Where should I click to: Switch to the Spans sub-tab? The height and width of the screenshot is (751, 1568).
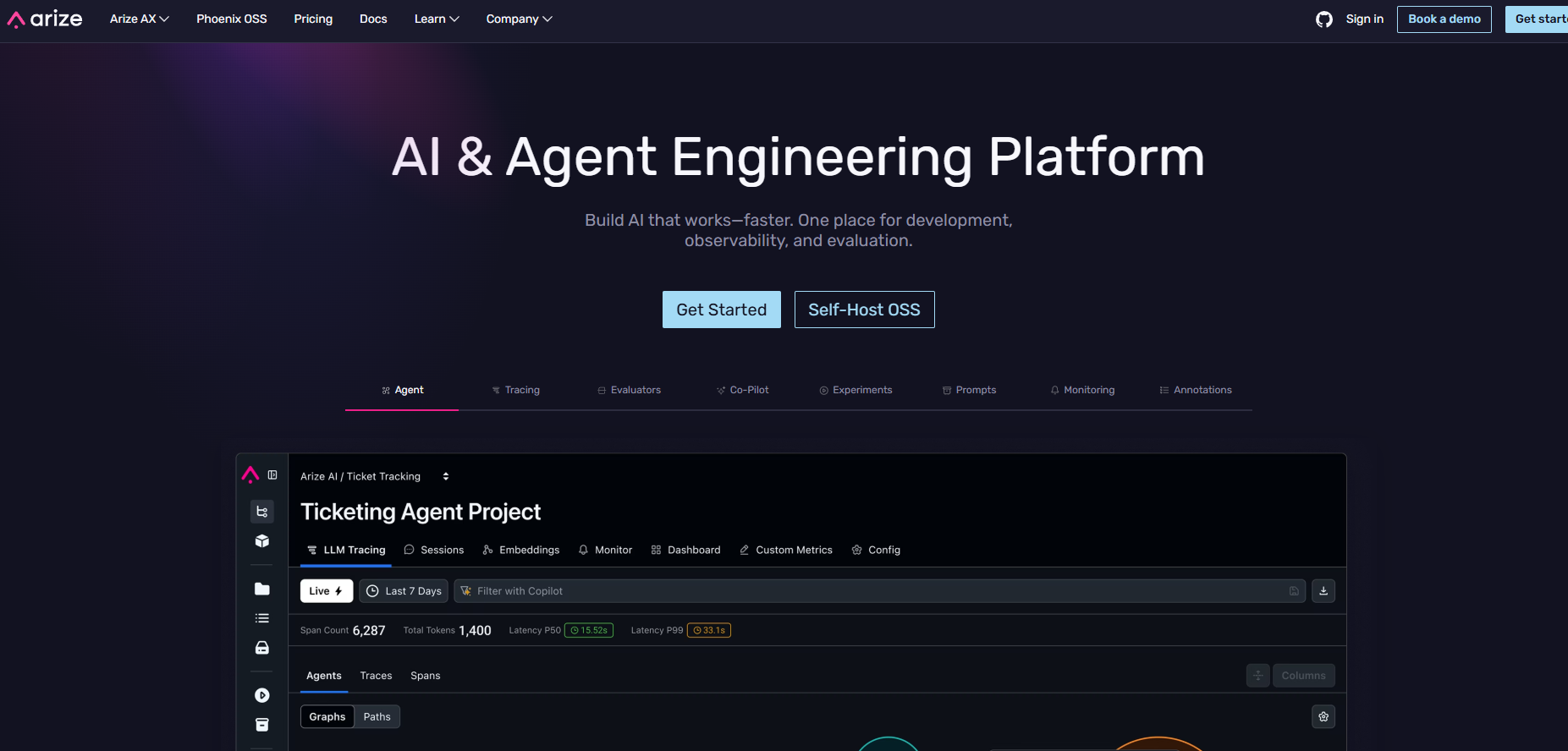[x=426, y=676]
